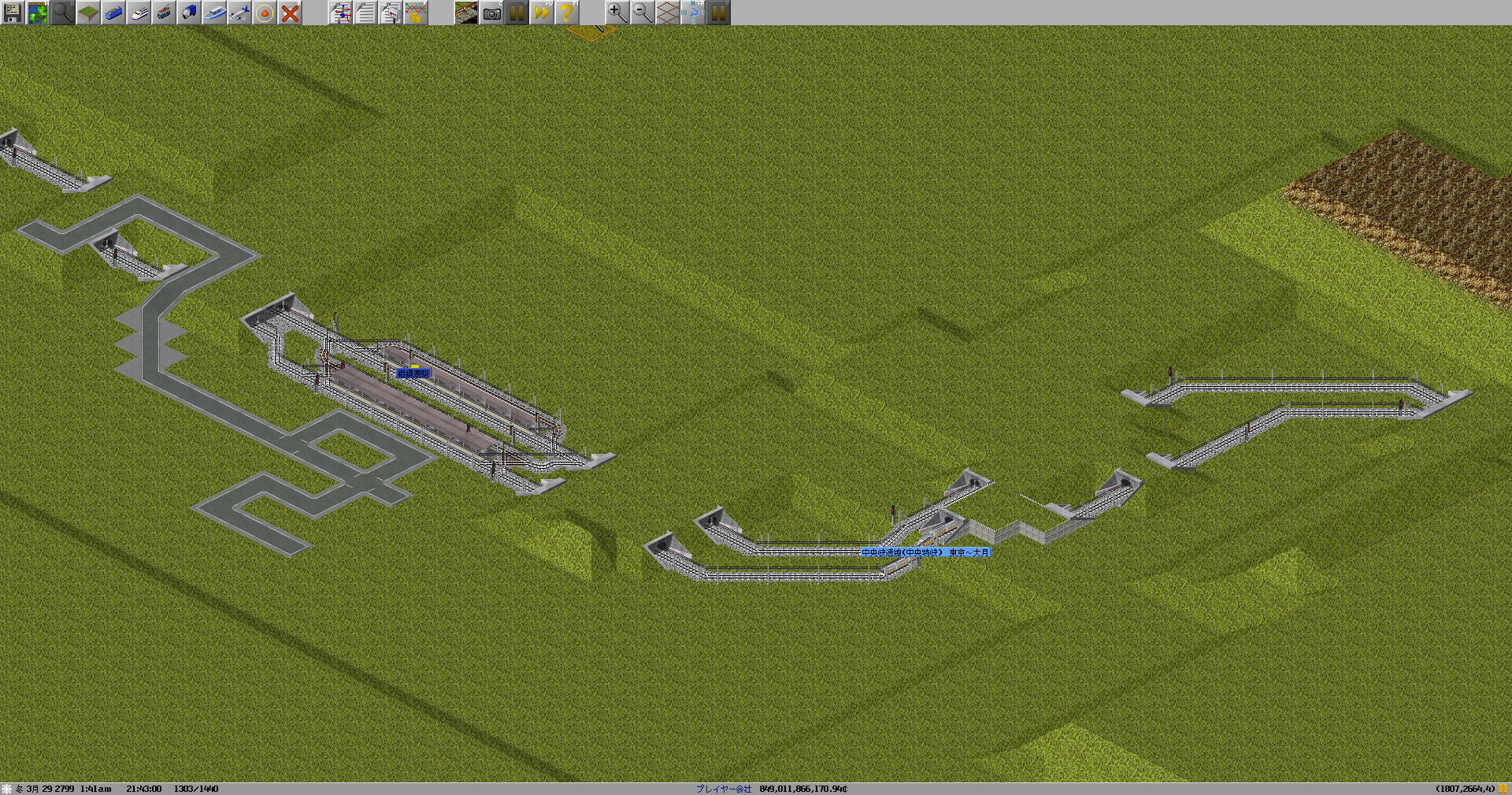The width and height of the screenshot is (1512, 795).
Task: Open the special construction tools circle icon
Action: click(x=265, y=13)
